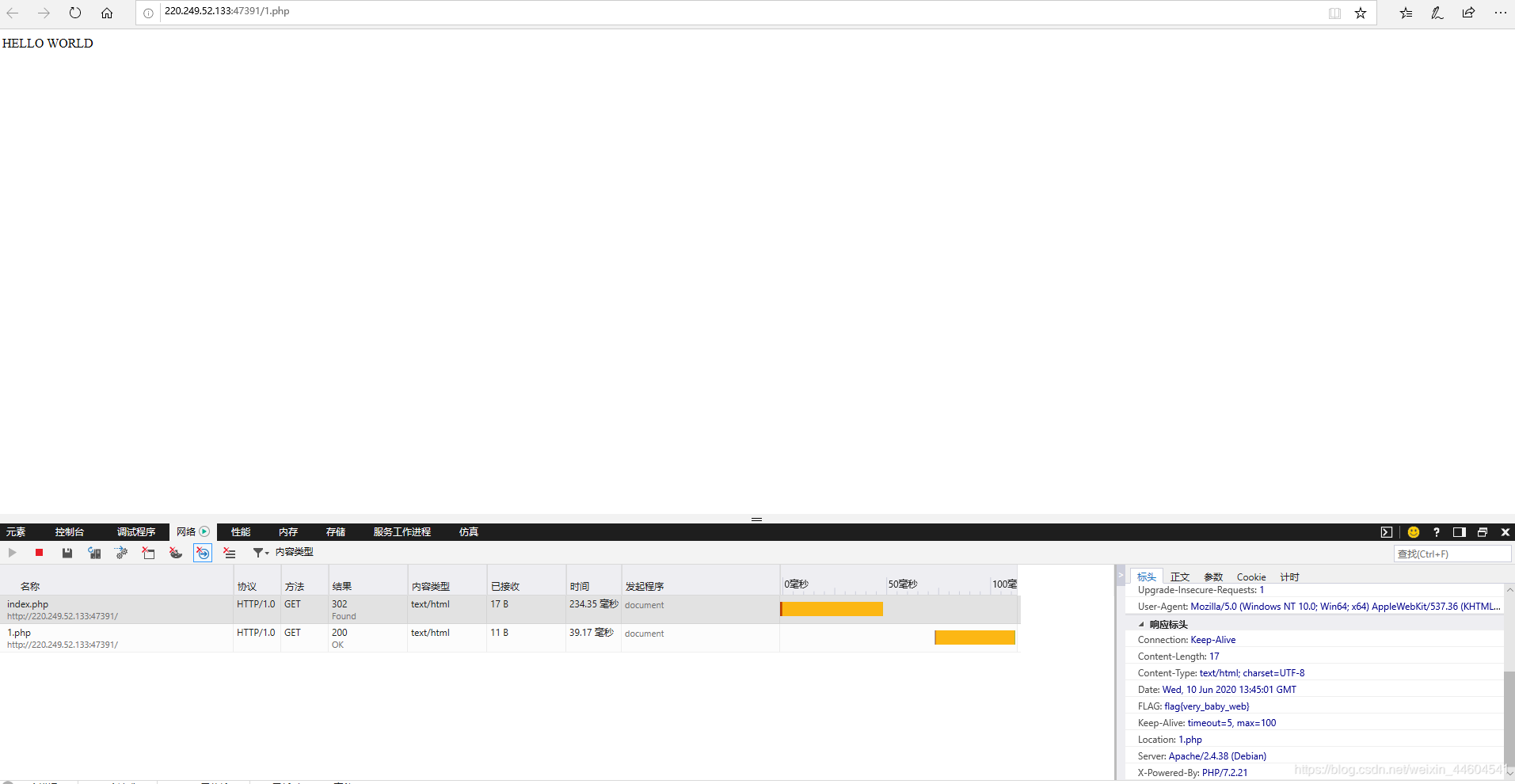Collapse the 响应标头 section
The height and width of the screenshot is (784, 1515).
[x=1141, y=624]
